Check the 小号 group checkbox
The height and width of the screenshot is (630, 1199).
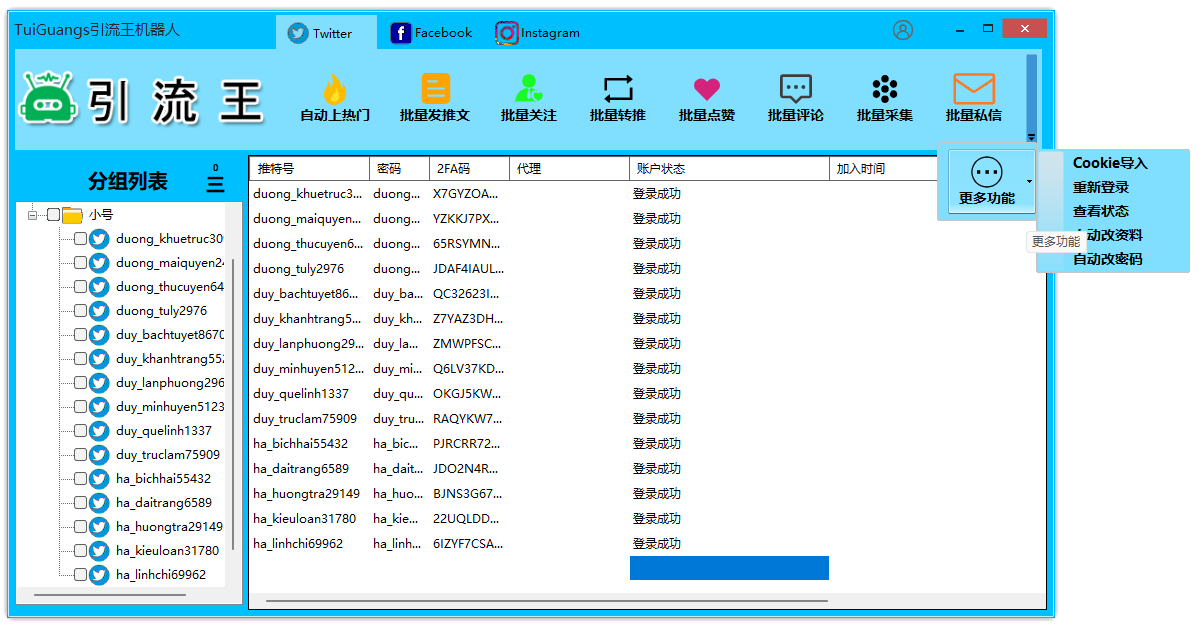click(x=54, y=215)
